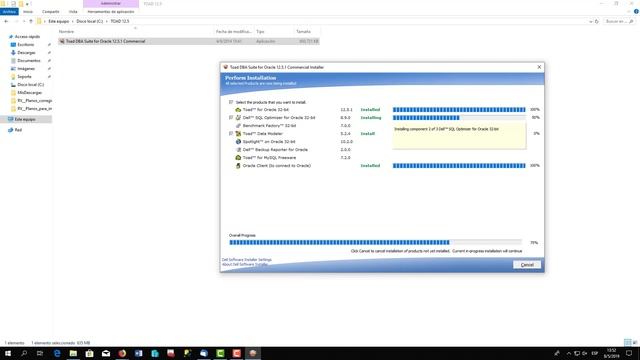Image resolution: width=640 pixels, height=360 pixels.
Task: Select the Toad DBA Suite for Oracle file
Action: (x=189, y=41)
